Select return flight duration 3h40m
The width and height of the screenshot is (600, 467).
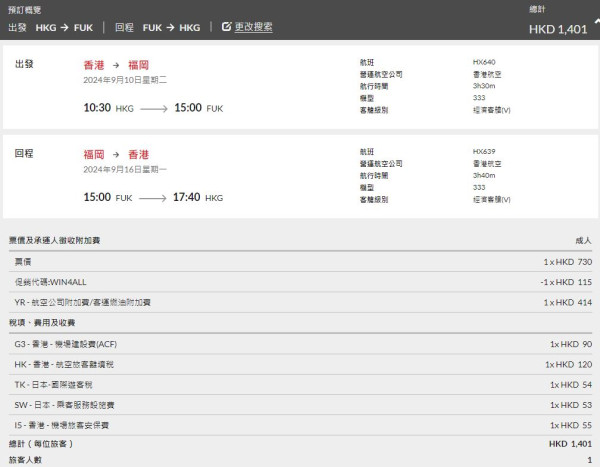[x=484, y=176]
